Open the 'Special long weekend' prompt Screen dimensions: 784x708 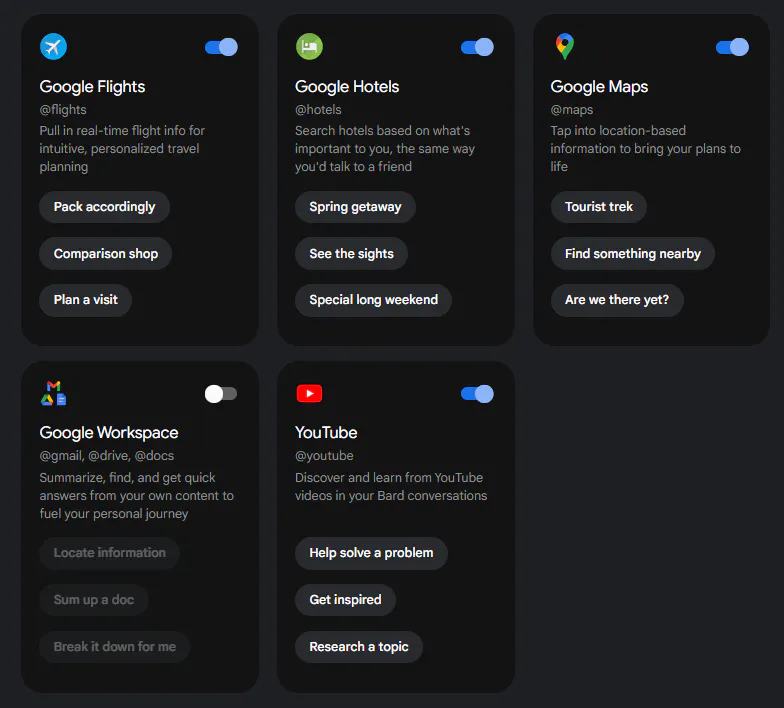[373, 300]
